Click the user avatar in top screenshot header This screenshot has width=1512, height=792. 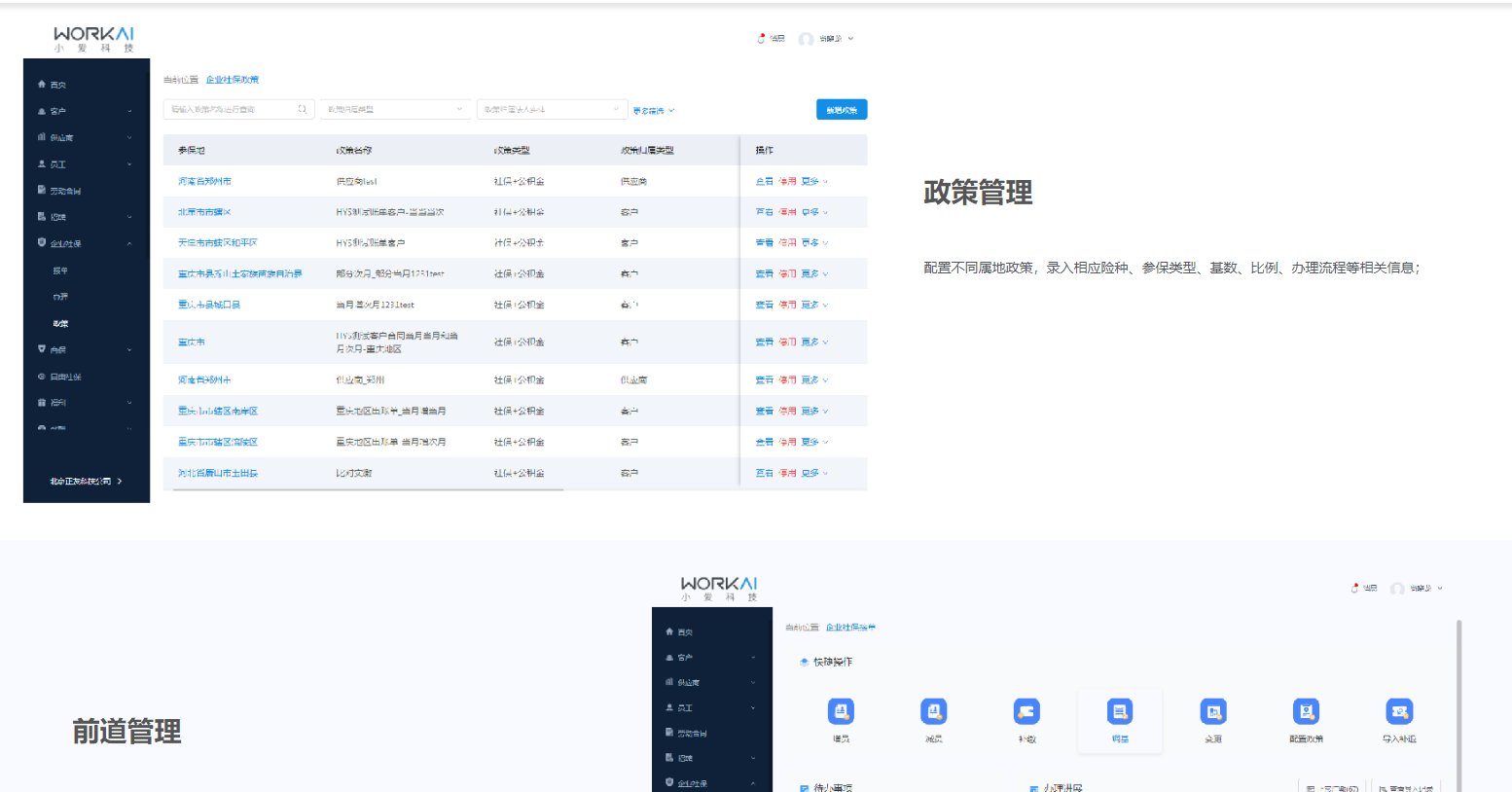click(806, 39)
